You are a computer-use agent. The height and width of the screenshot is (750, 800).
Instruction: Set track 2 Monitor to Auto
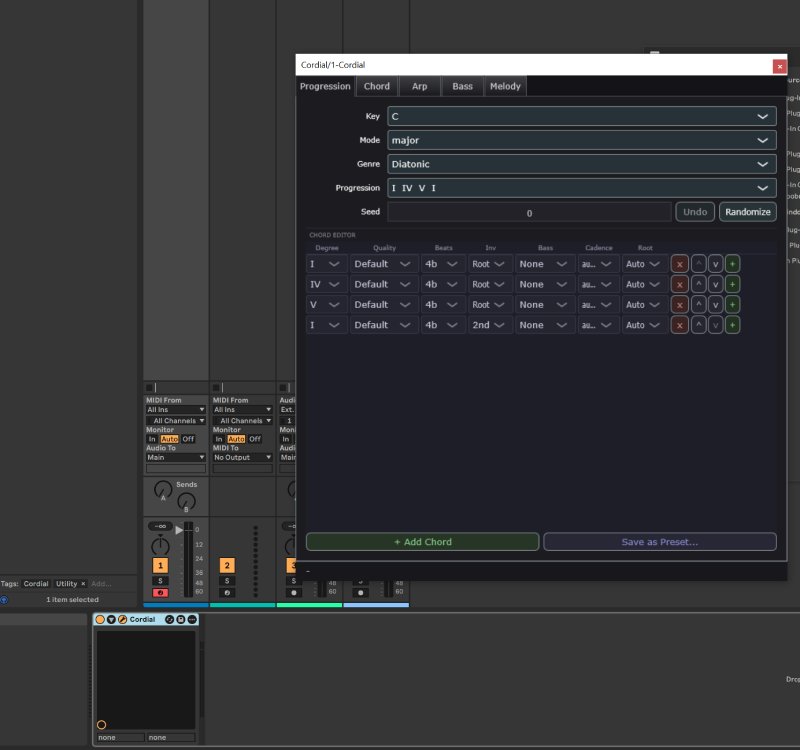click(236, 439)
